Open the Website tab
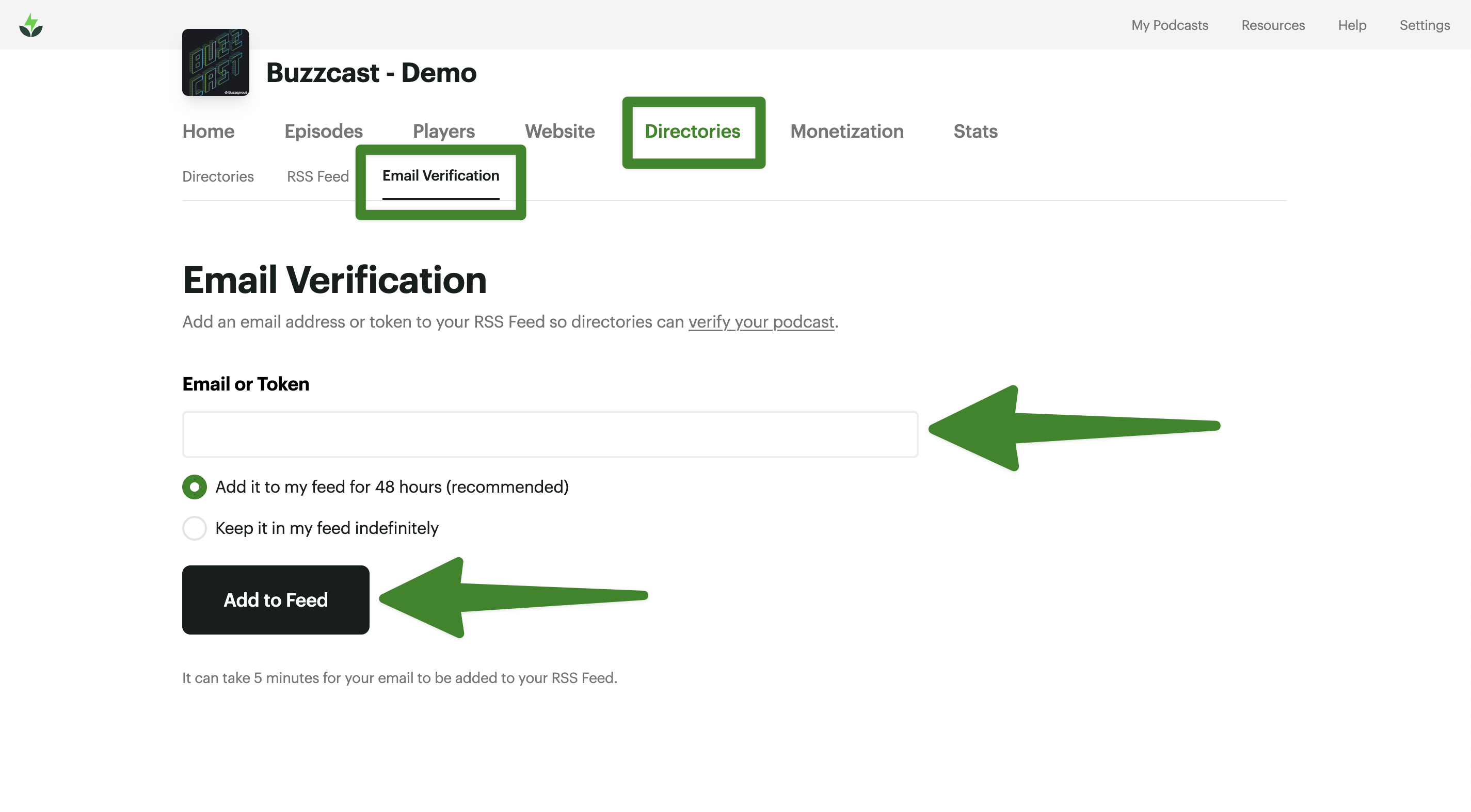The image size is (1471, 812). (559, 131)
